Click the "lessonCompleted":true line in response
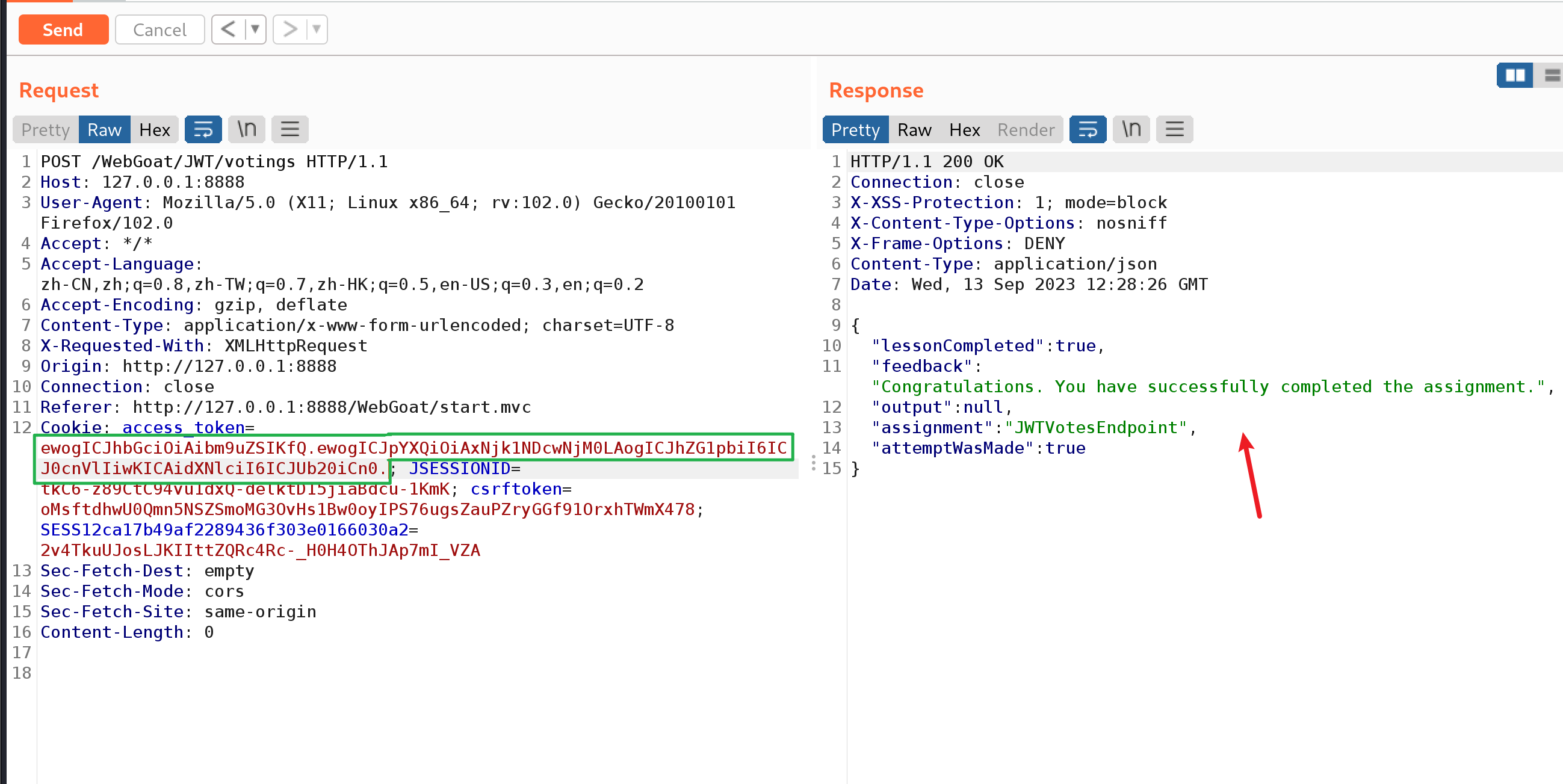Viewport: 1563px width, 784px height. 987,346
